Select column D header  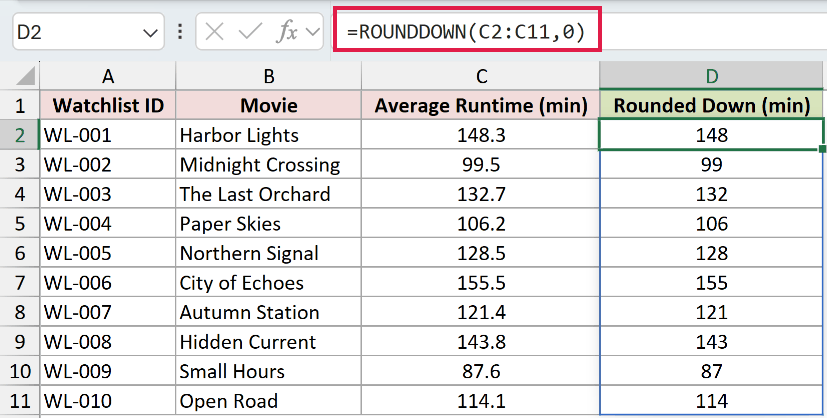coord(711,76)
